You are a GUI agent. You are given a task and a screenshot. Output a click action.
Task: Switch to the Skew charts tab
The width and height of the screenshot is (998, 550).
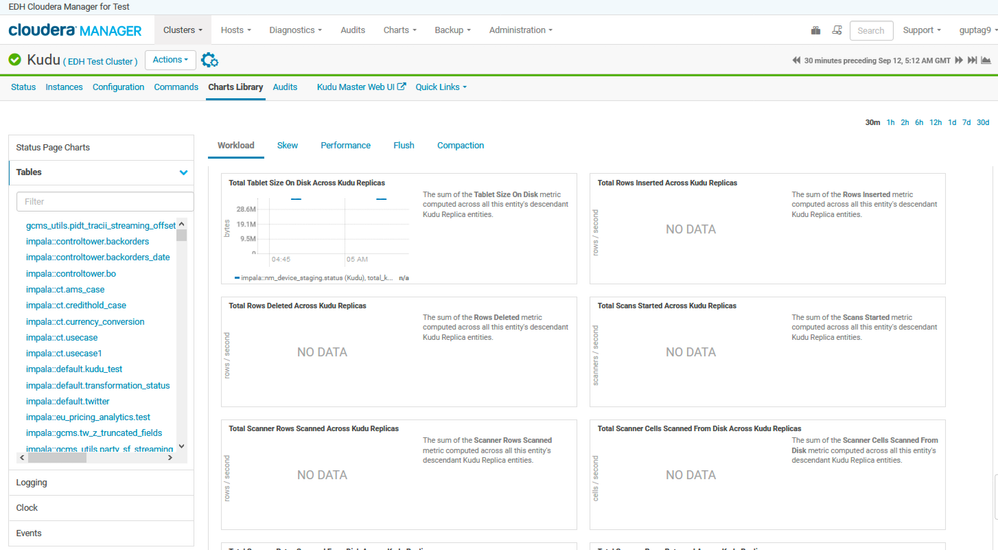click(x=288, y=146)
